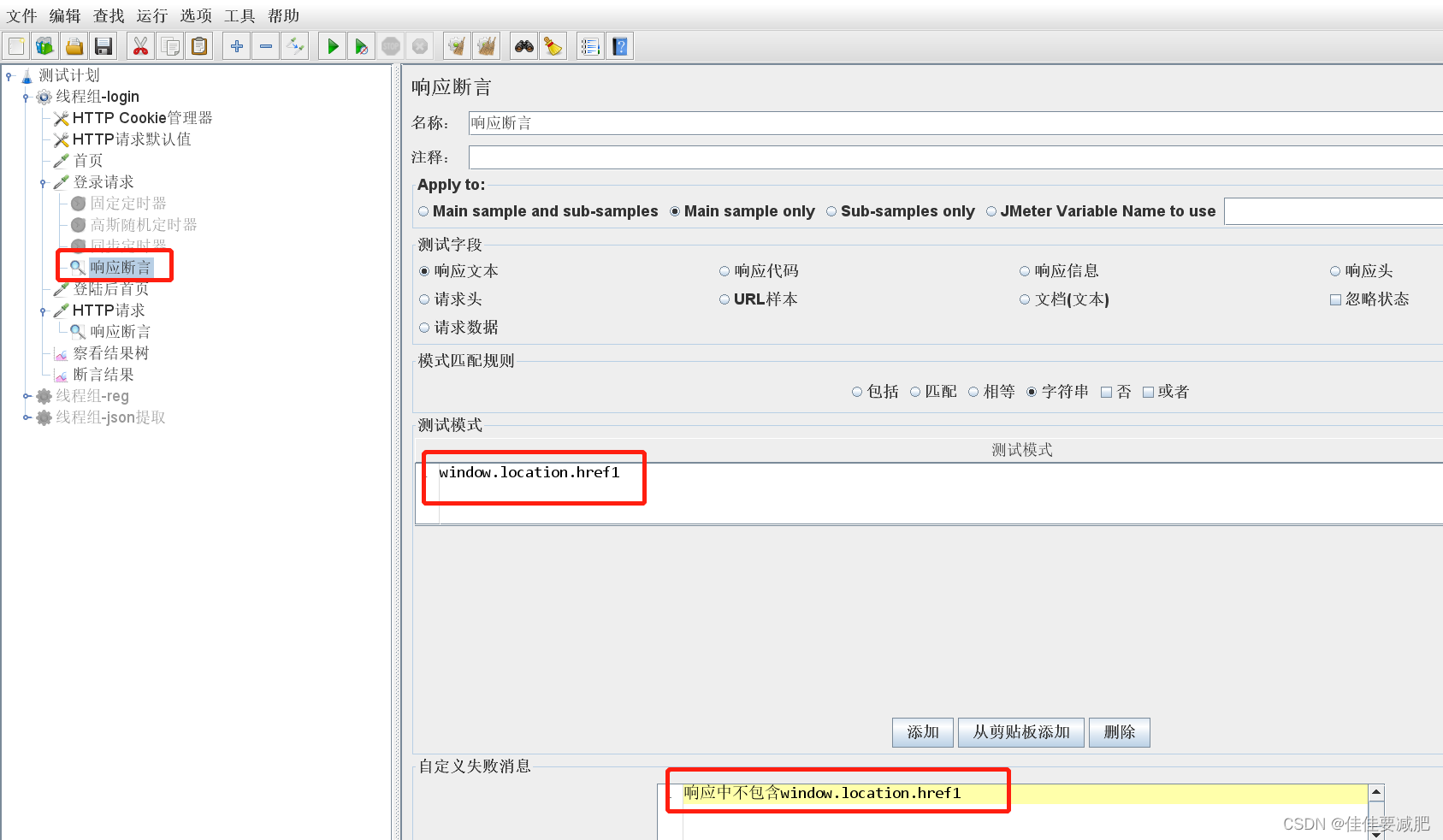Start without pauses toolbar icon
The image size is (1443, 840).
coord(362,46)
